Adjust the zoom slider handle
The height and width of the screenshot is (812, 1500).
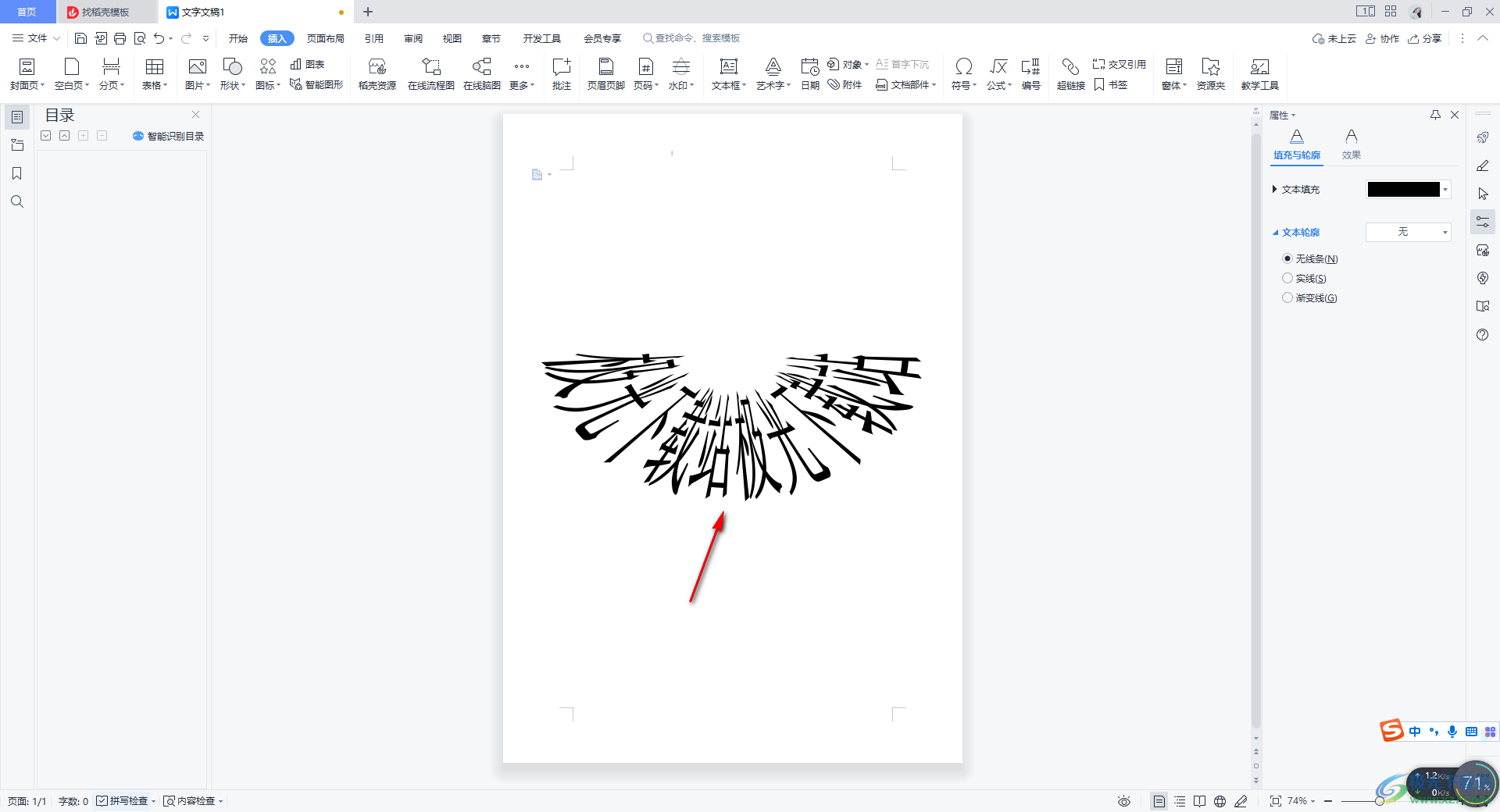(x=1380, y=801)
